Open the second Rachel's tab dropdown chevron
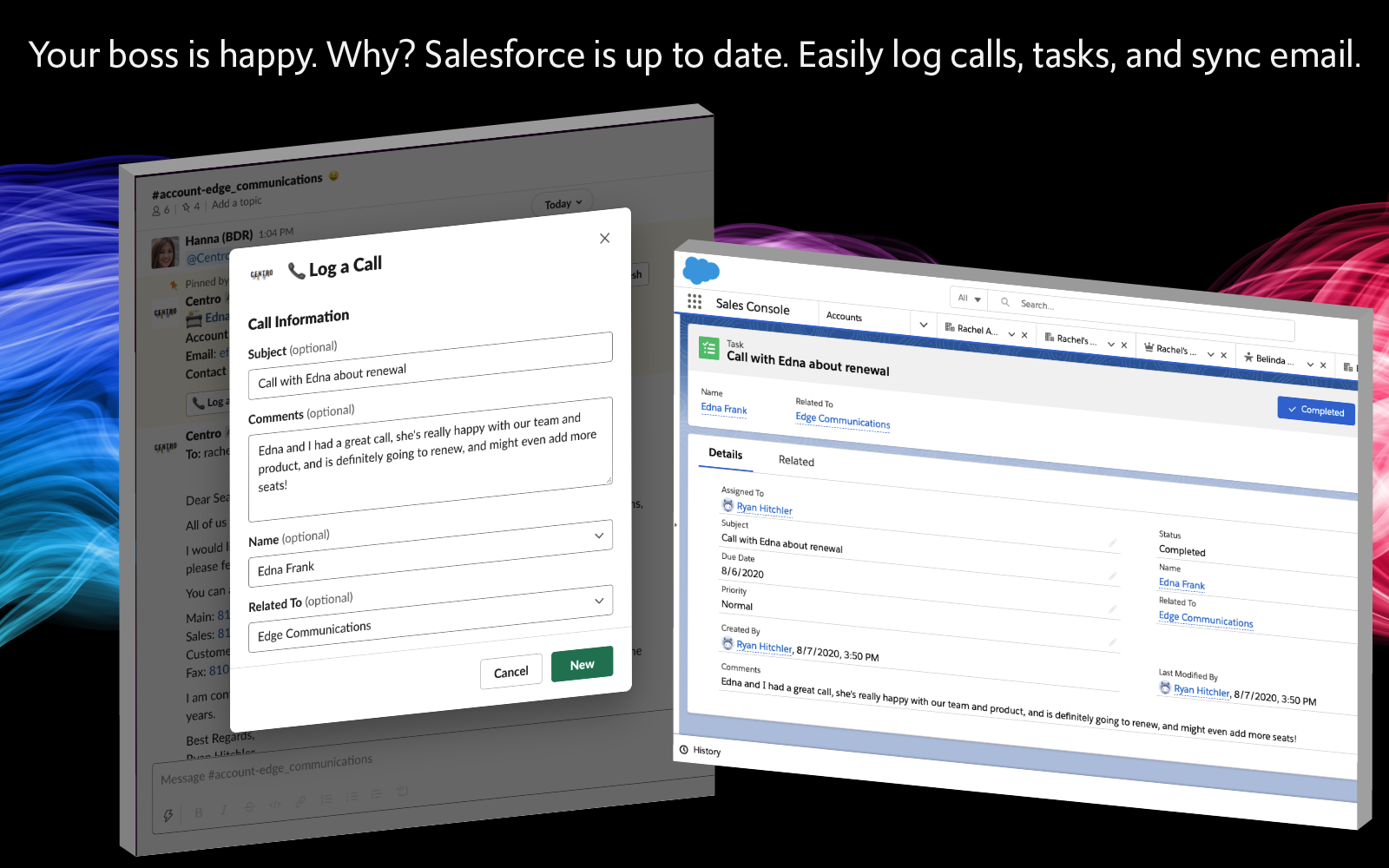 (x=1110, y=345)
